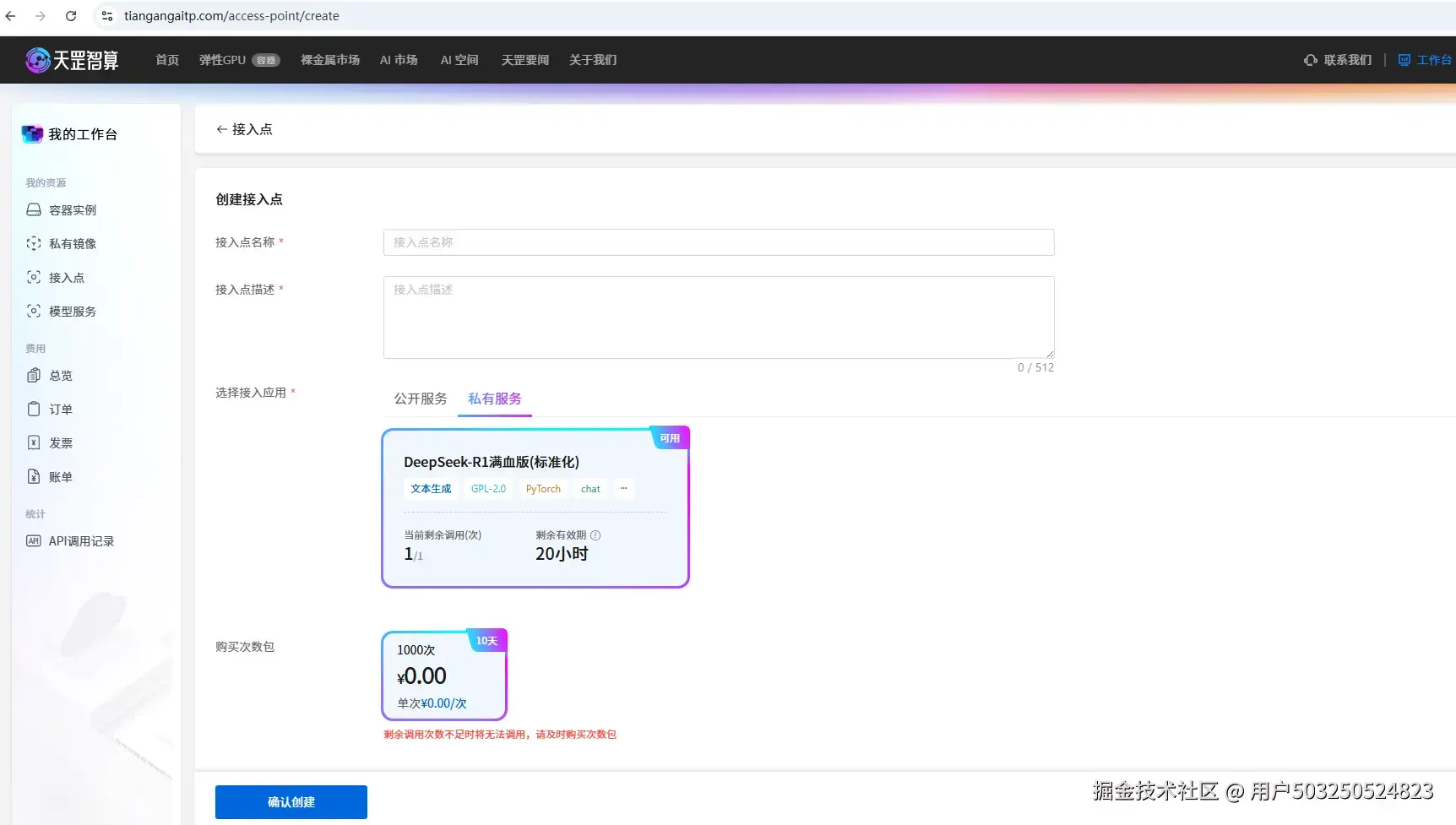Click the browser address bar URL
1456x825 pixels.
tap(231, 16)
